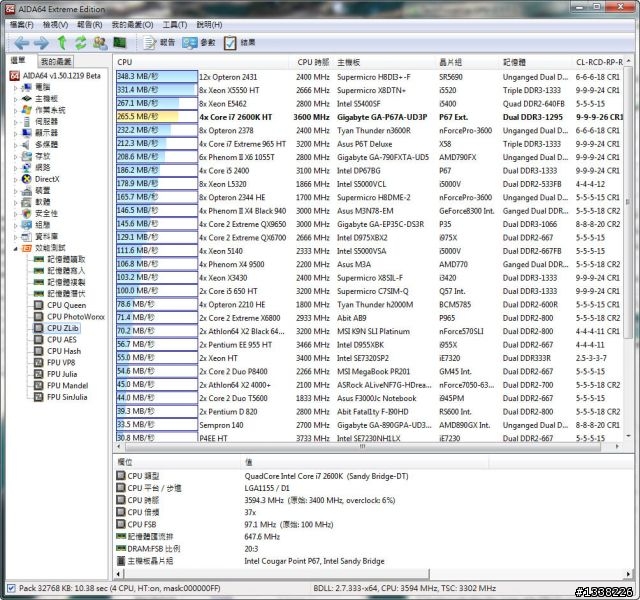This screenshot has width=640, height=600.
Task: Click the CPU multiplier (37x) row icon
Action: click(121, 511)
